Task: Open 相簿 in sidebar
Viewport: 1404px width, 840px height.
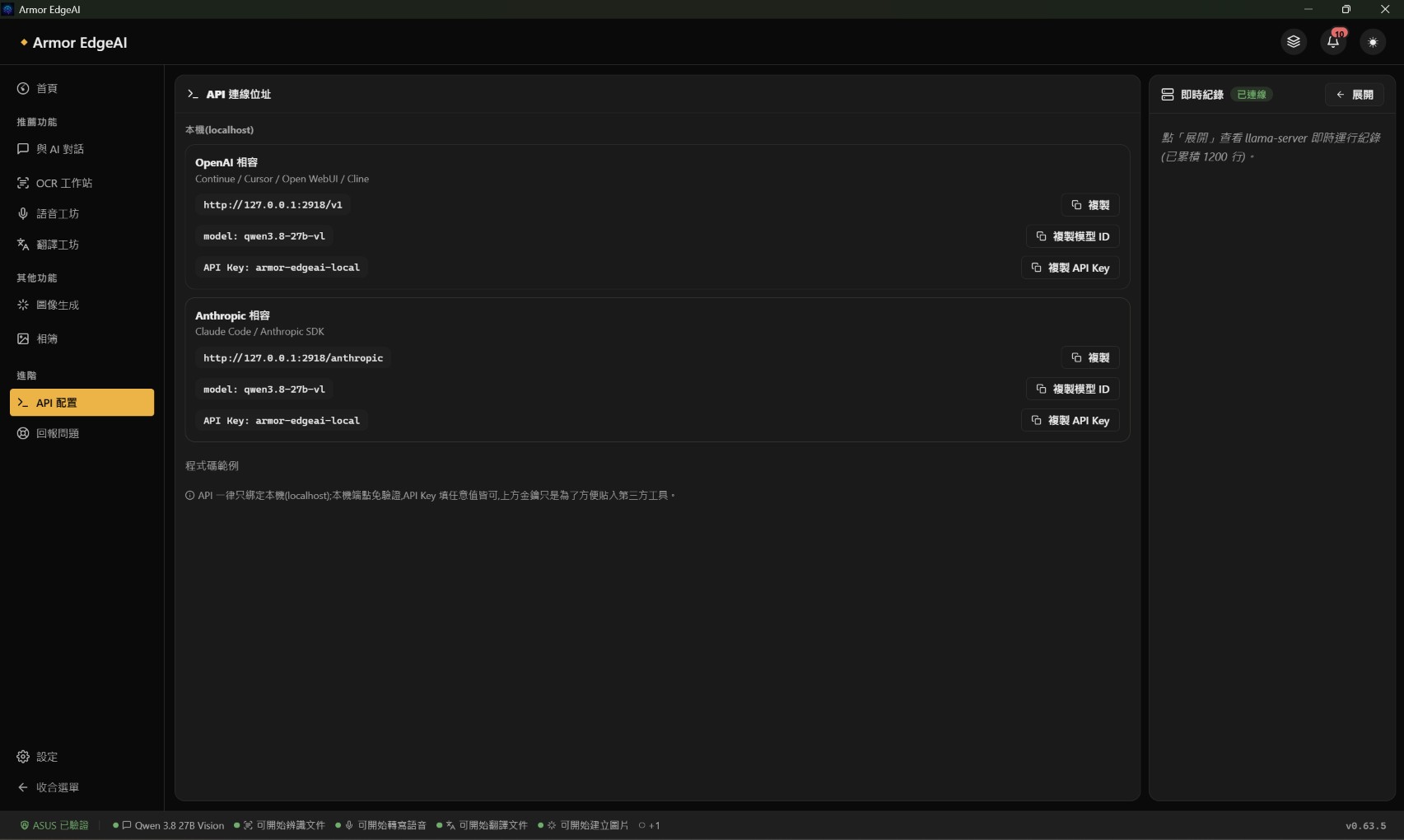Action: coord(82,338)
